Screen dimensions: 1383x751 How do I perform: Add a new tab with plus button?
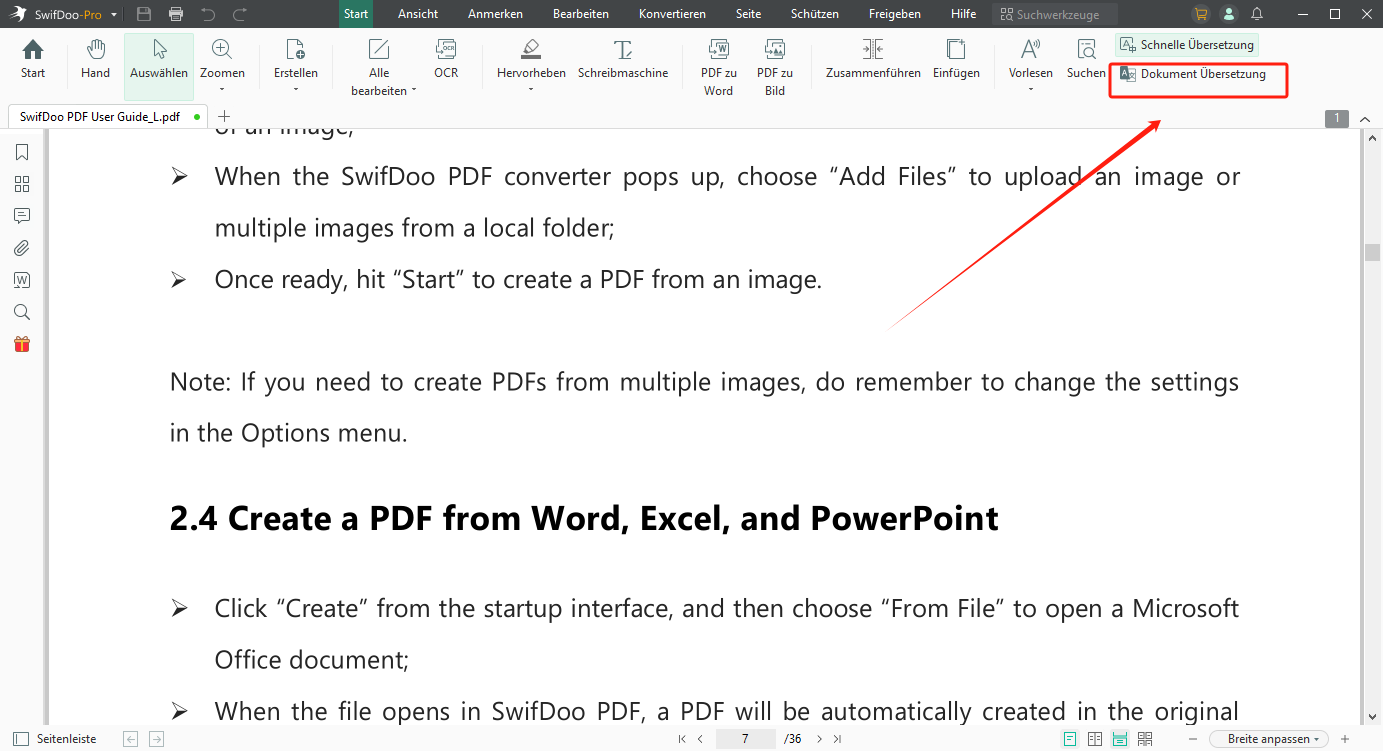(x=224, y=116)
